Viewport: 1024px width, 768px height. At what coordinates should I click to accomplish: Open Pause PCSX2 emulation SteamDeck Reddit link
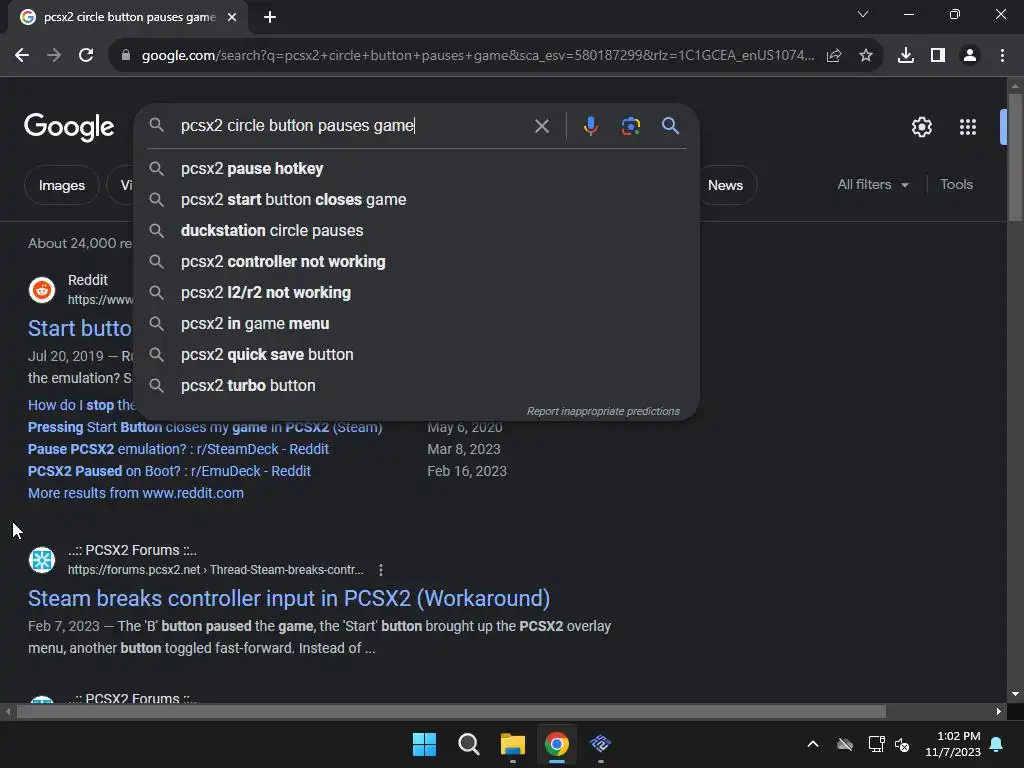178,449
